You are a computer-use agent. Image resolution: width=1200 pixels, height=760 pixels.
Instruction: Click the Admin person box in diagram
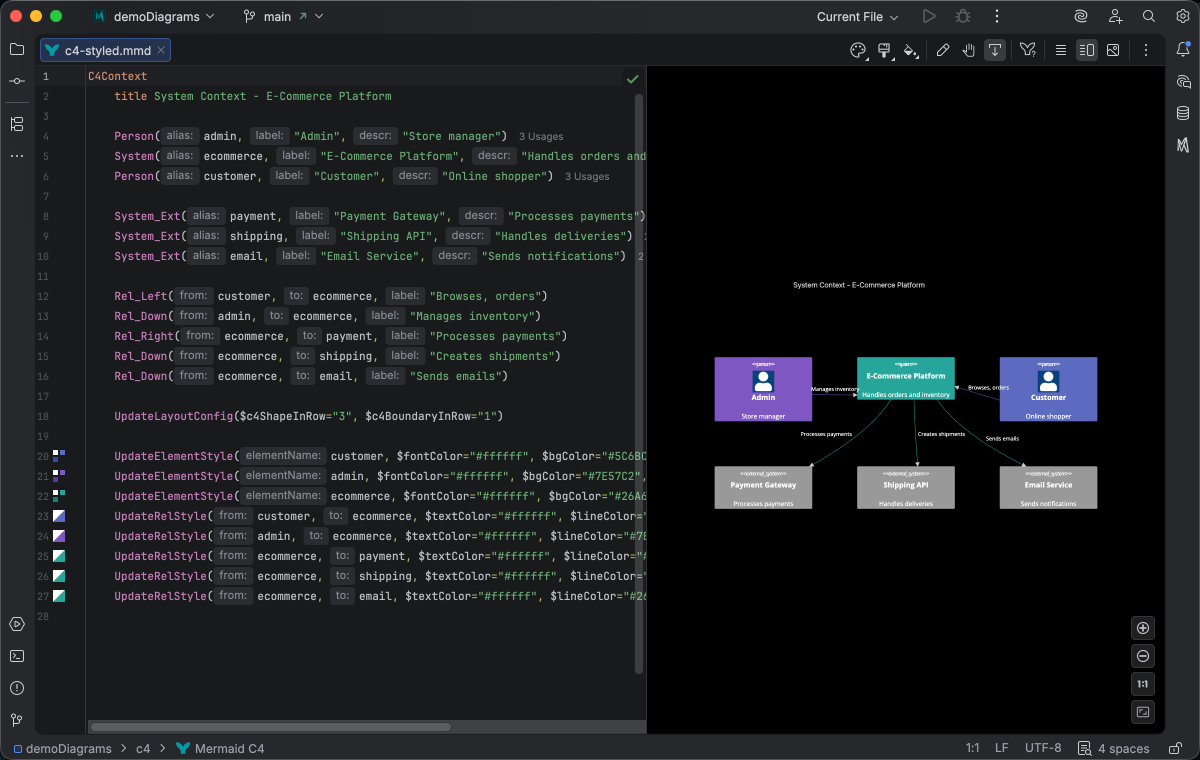coord(763,389)
